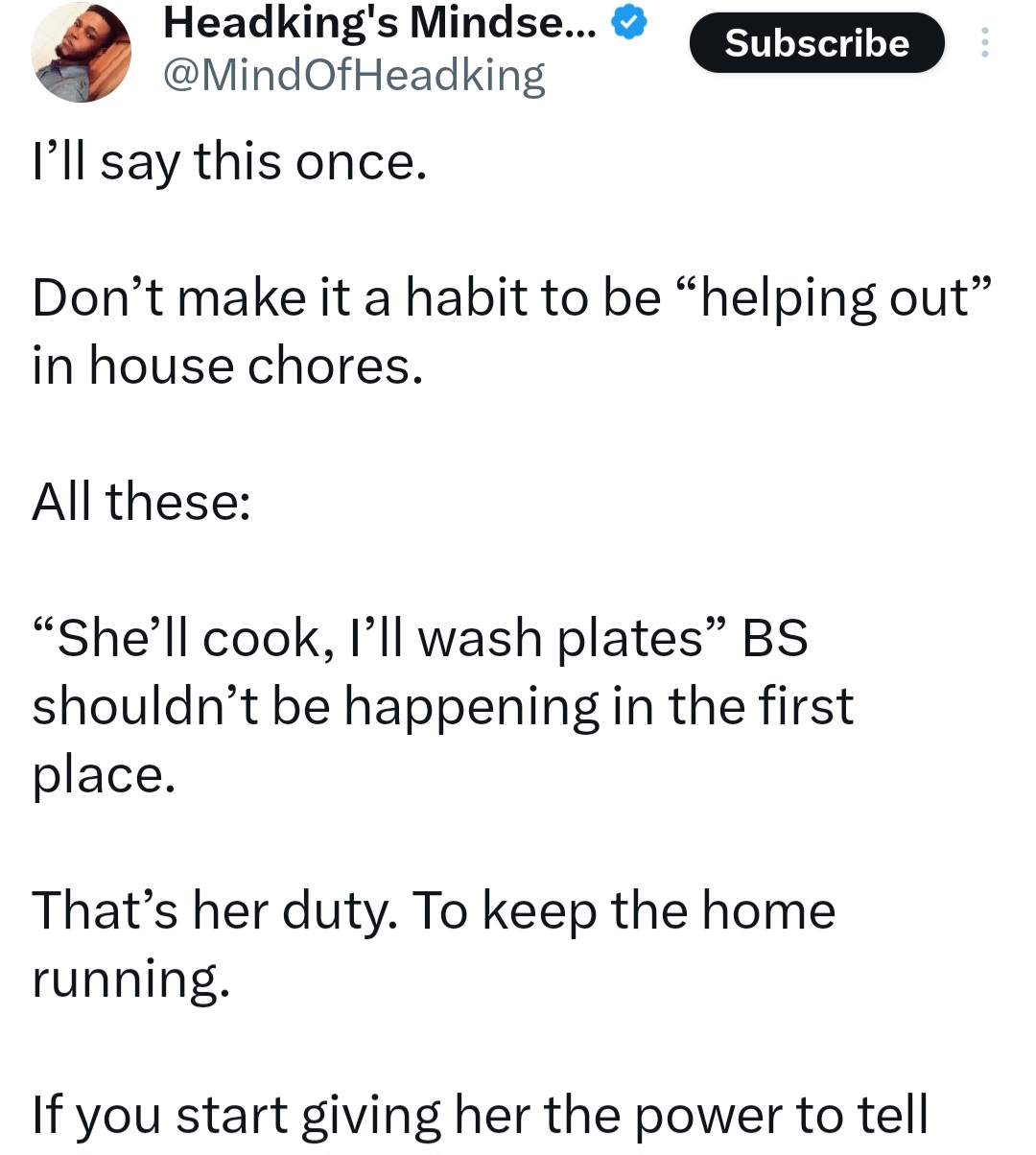Viewport: 1036px width, 1155px height.
Task: Click the line starting "Don't make it a habit"
Action: pos(345,297)
